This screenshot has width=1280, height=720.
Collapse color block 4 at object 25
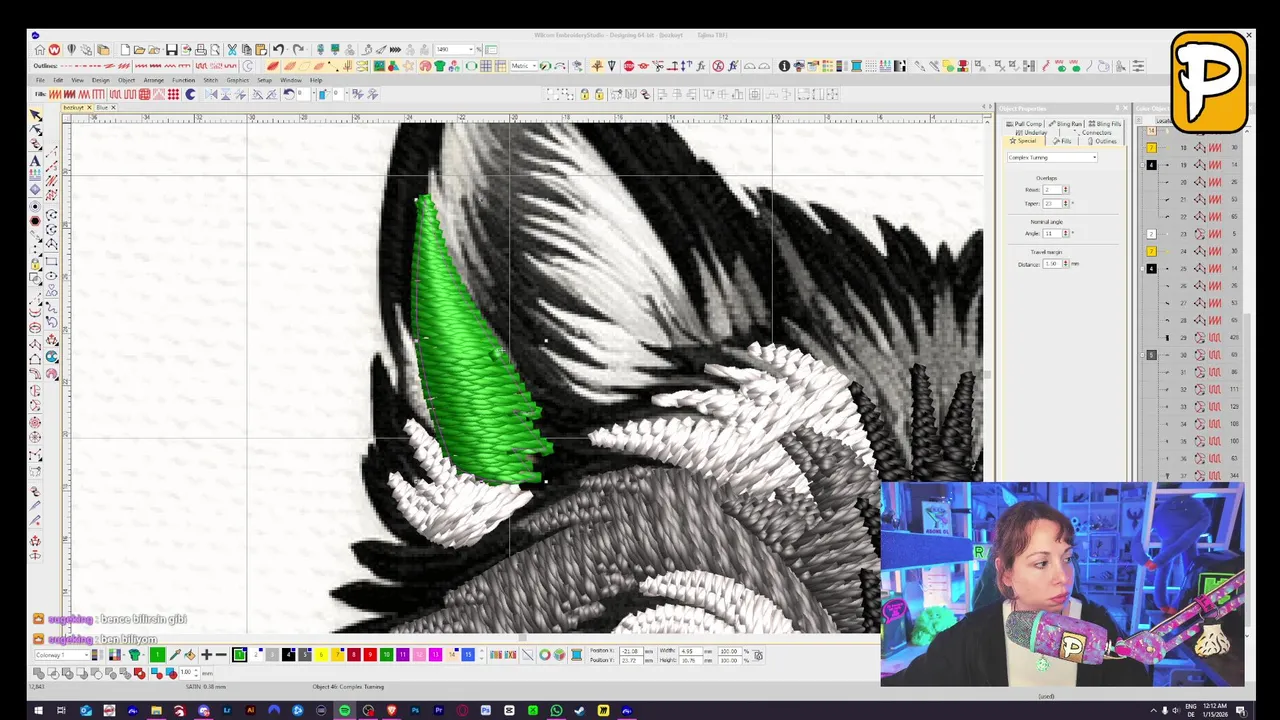[x=1142, y=268]
